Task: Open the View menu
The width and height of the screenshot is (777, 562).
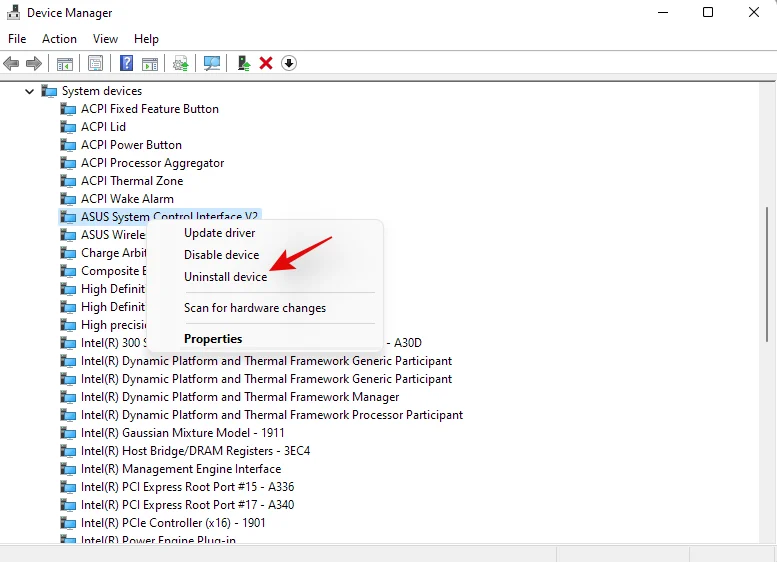Action: tap(106, 39)
